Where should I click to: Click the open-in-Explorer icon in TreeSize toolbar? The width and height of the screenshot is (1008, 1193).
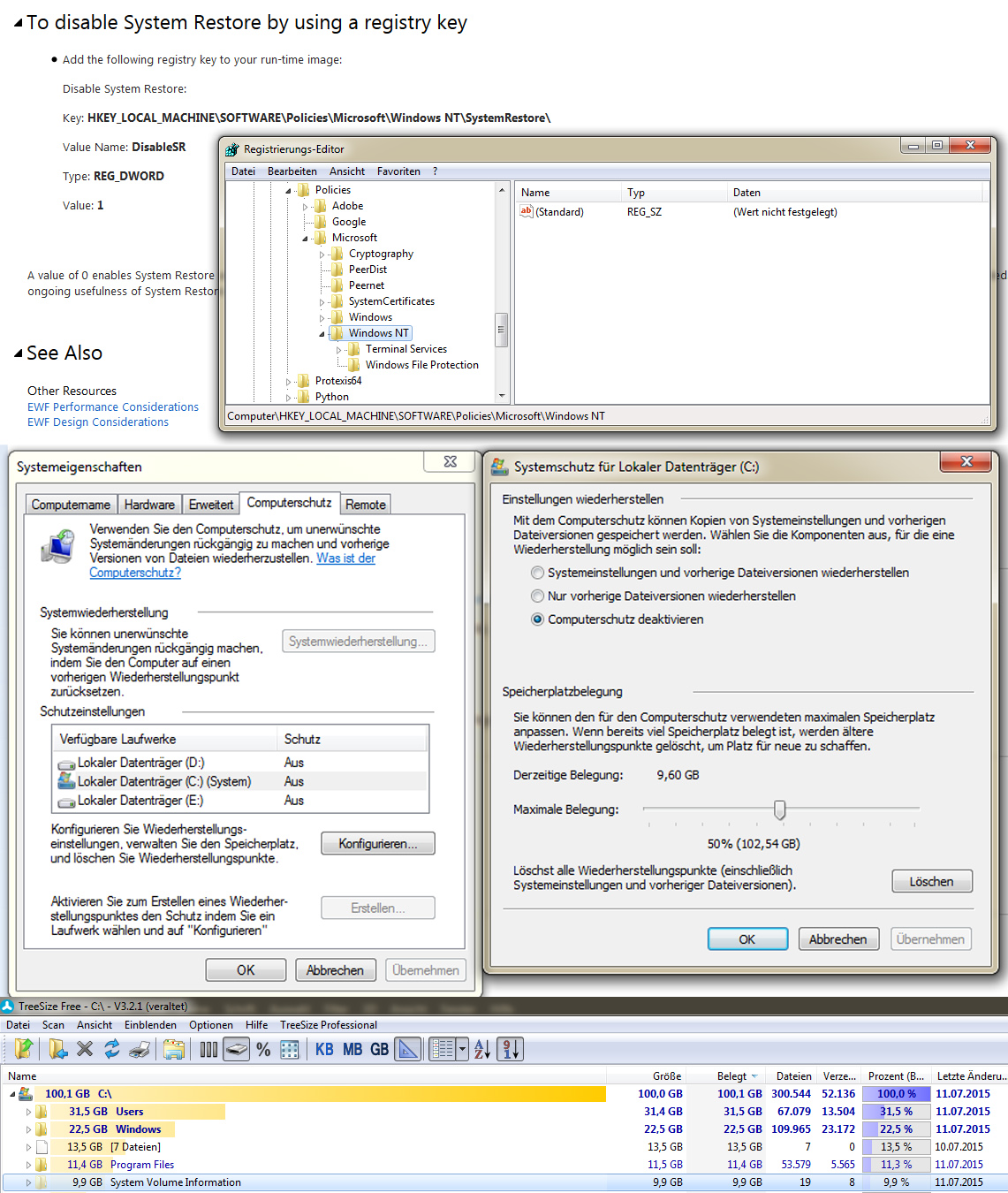click(x=174, y=1049)
